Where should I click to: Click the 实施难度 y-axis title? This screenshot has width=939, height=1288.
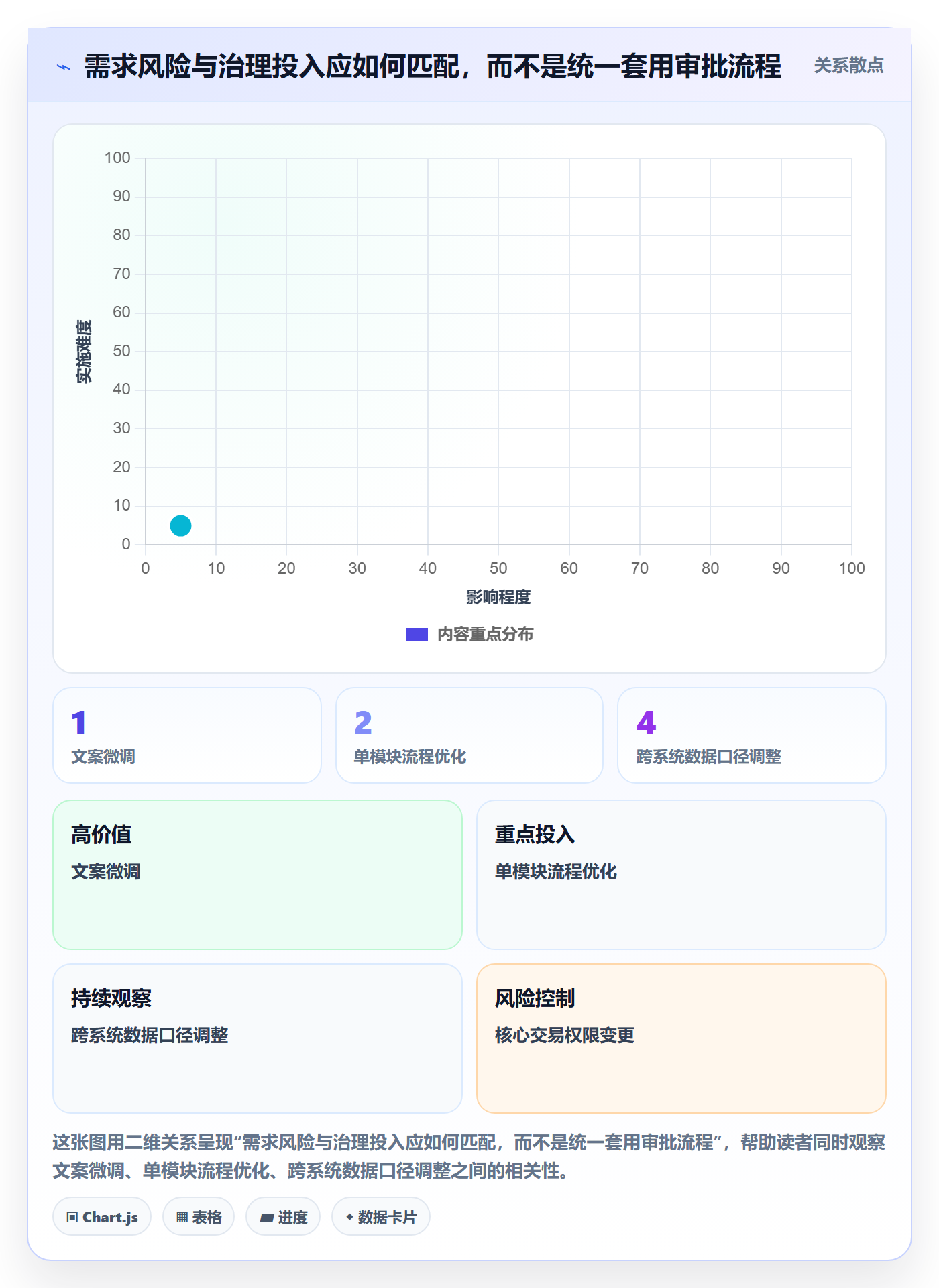(x=83, y=352)
